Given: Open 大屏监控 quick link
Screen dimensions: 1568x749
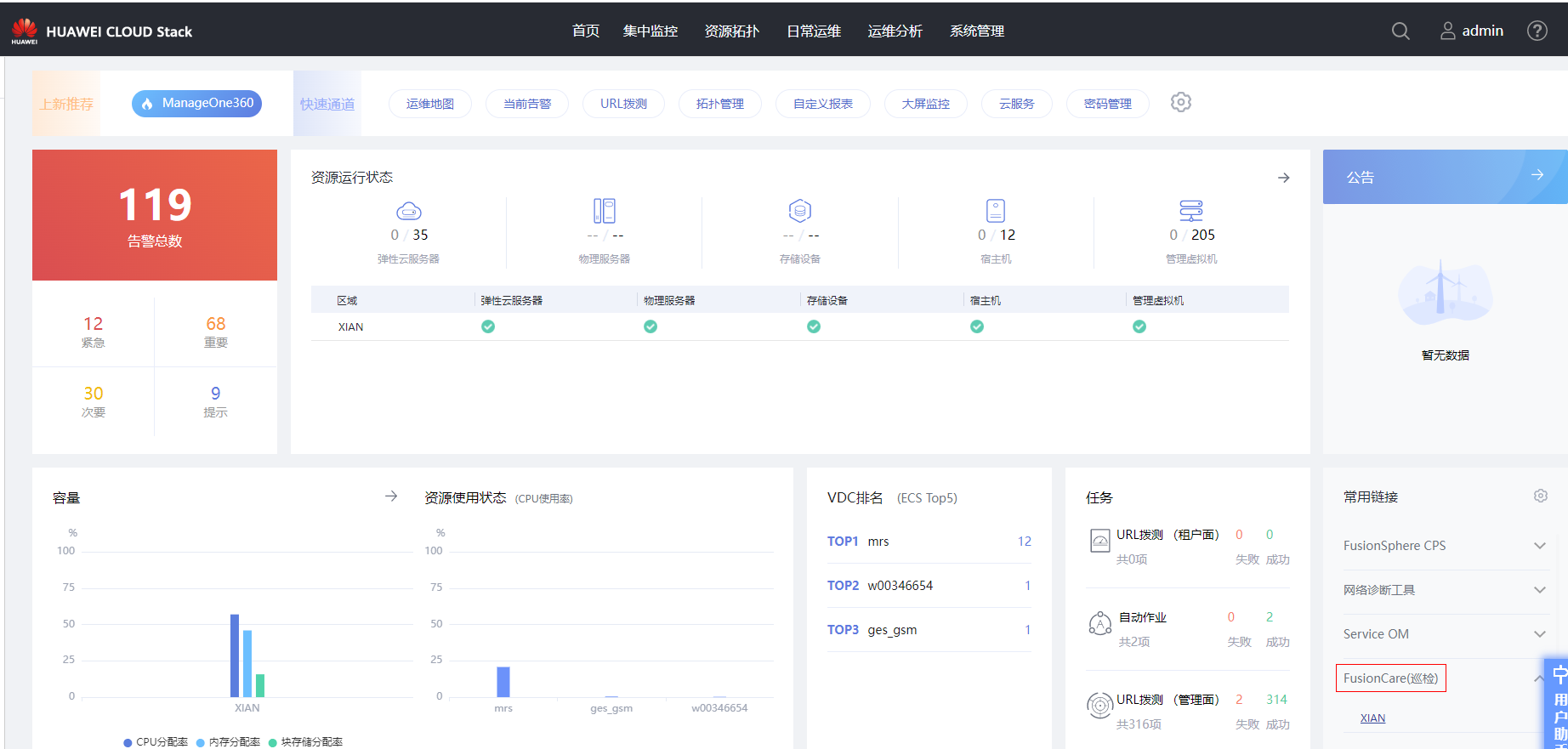Looking at the screenshot, I should pos(926,104).
